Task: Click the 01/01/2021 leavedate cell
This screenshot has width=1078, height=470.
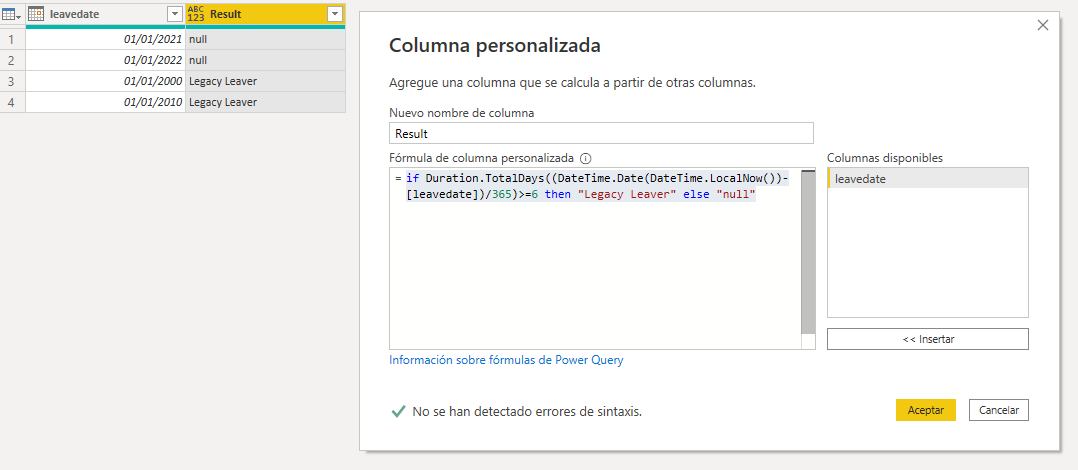Action: (x=105, y=40)
